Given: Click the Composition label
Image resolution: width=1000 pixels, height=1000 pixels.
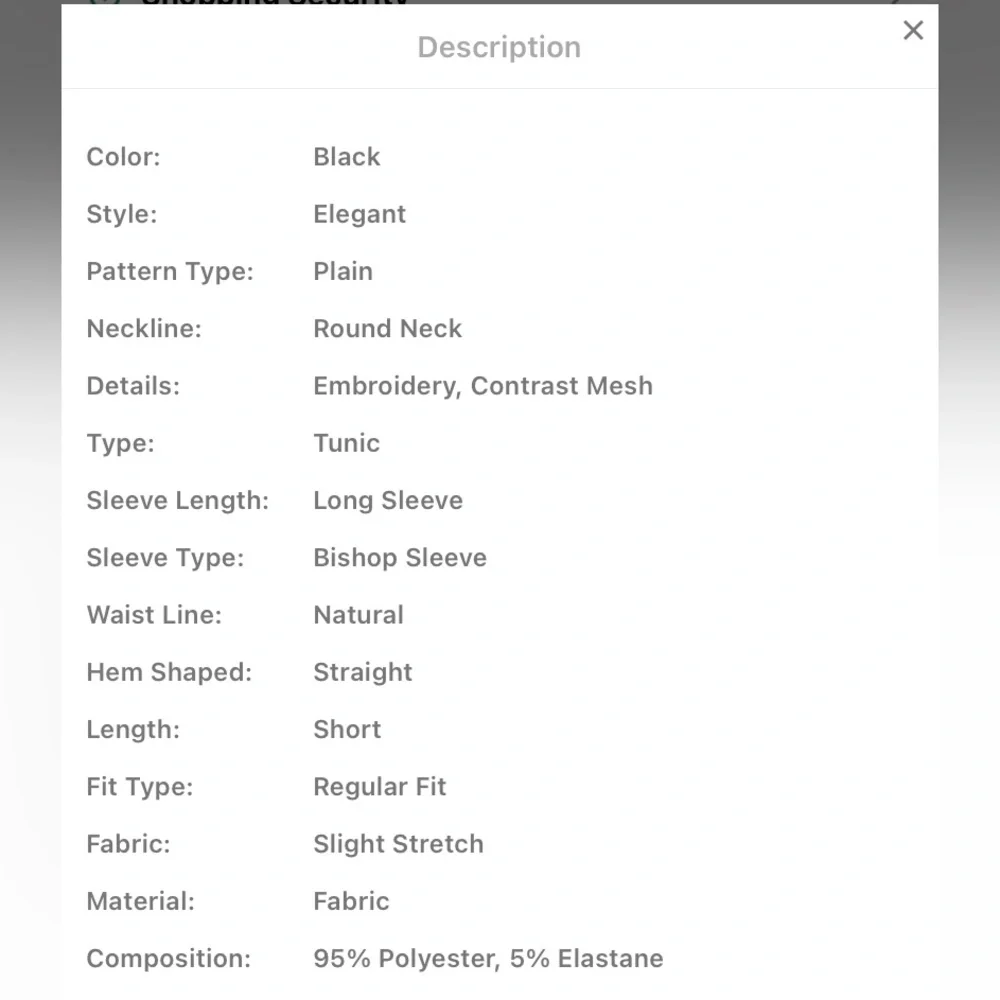Looking at the screenshot, I should tap(169, 958).
